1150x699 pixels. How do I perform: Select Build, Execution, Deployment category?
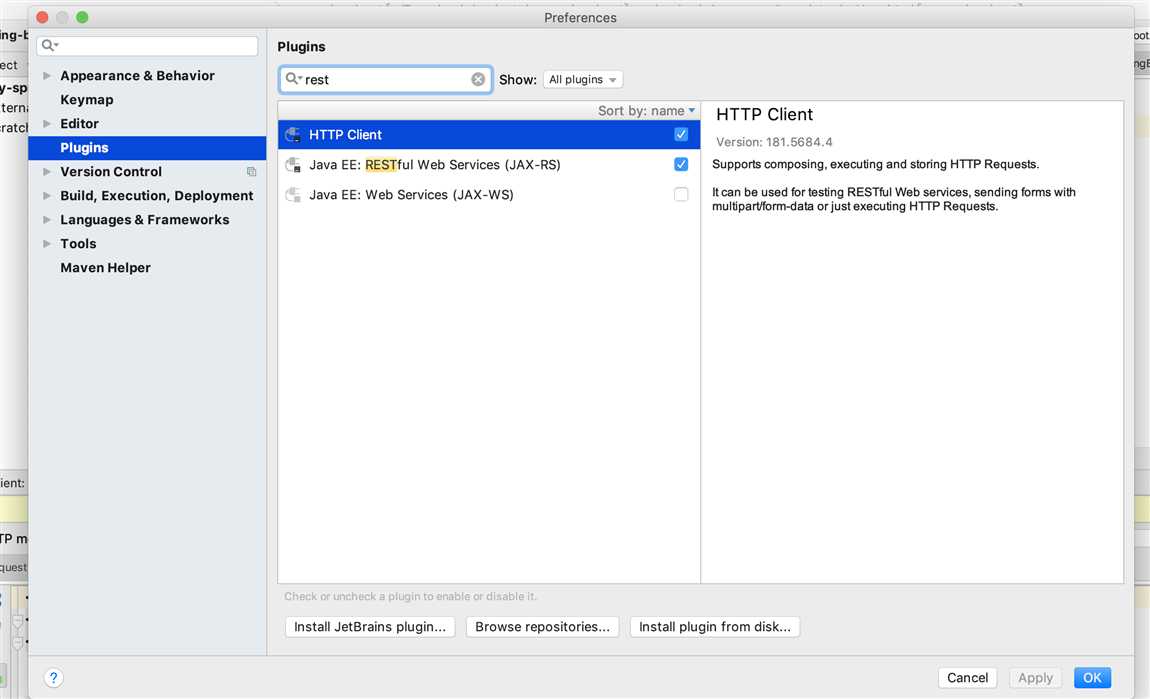[156, 196]
